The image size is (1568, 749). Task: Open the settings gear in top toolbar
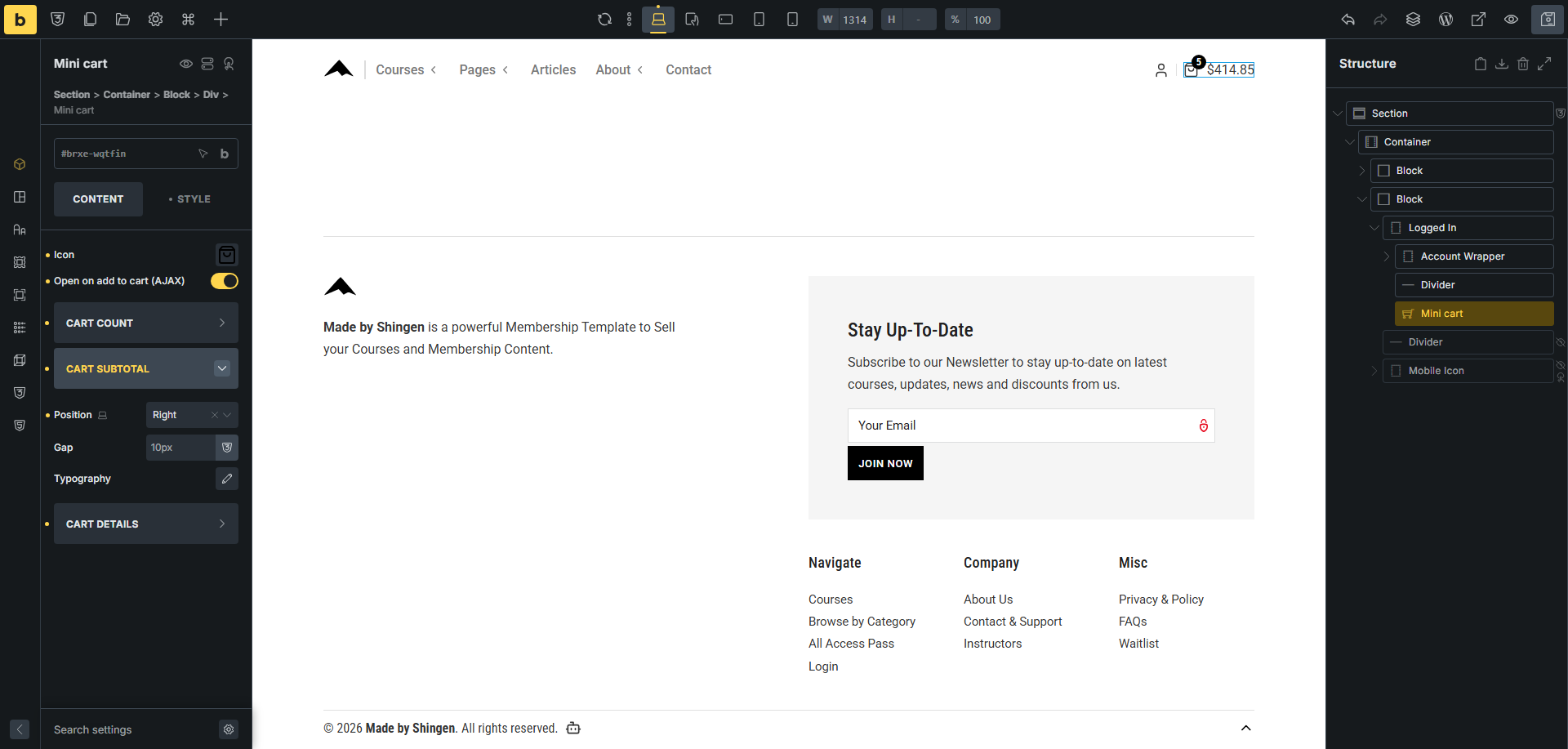pyautogui.click(x=155, y=20)
